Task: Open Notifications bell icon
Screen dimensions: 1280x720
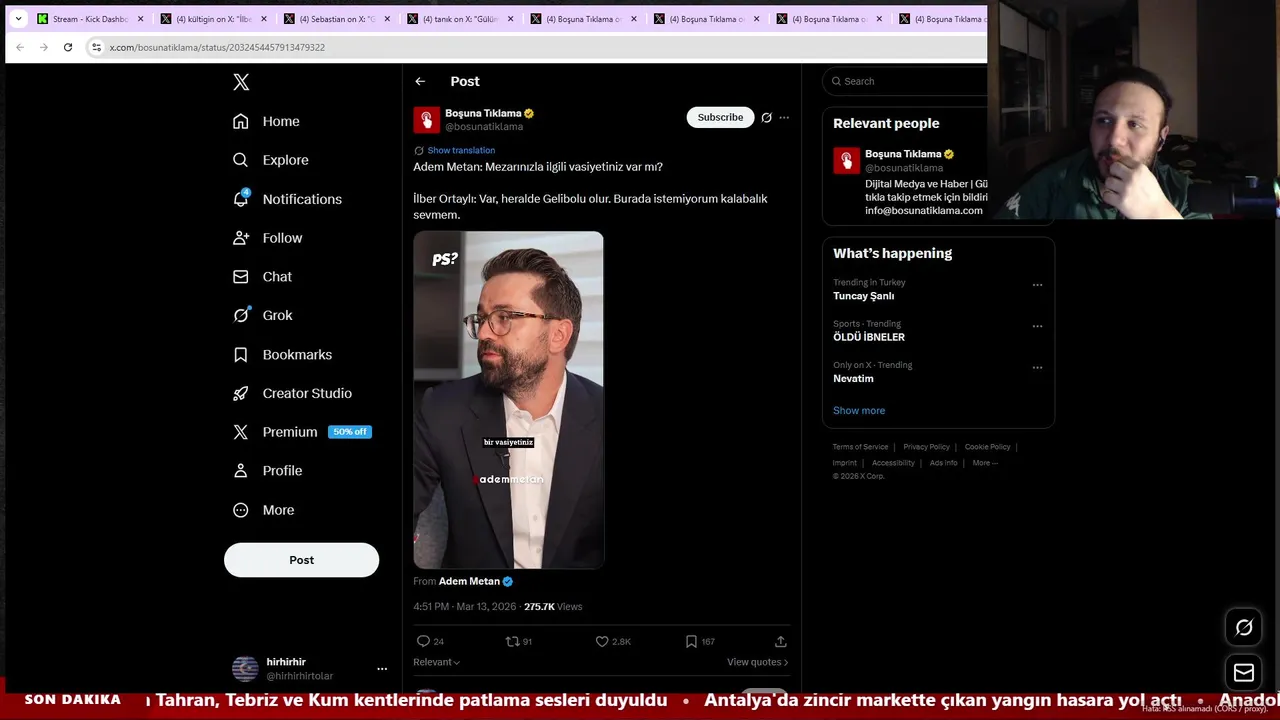Action: coord(241,199)
